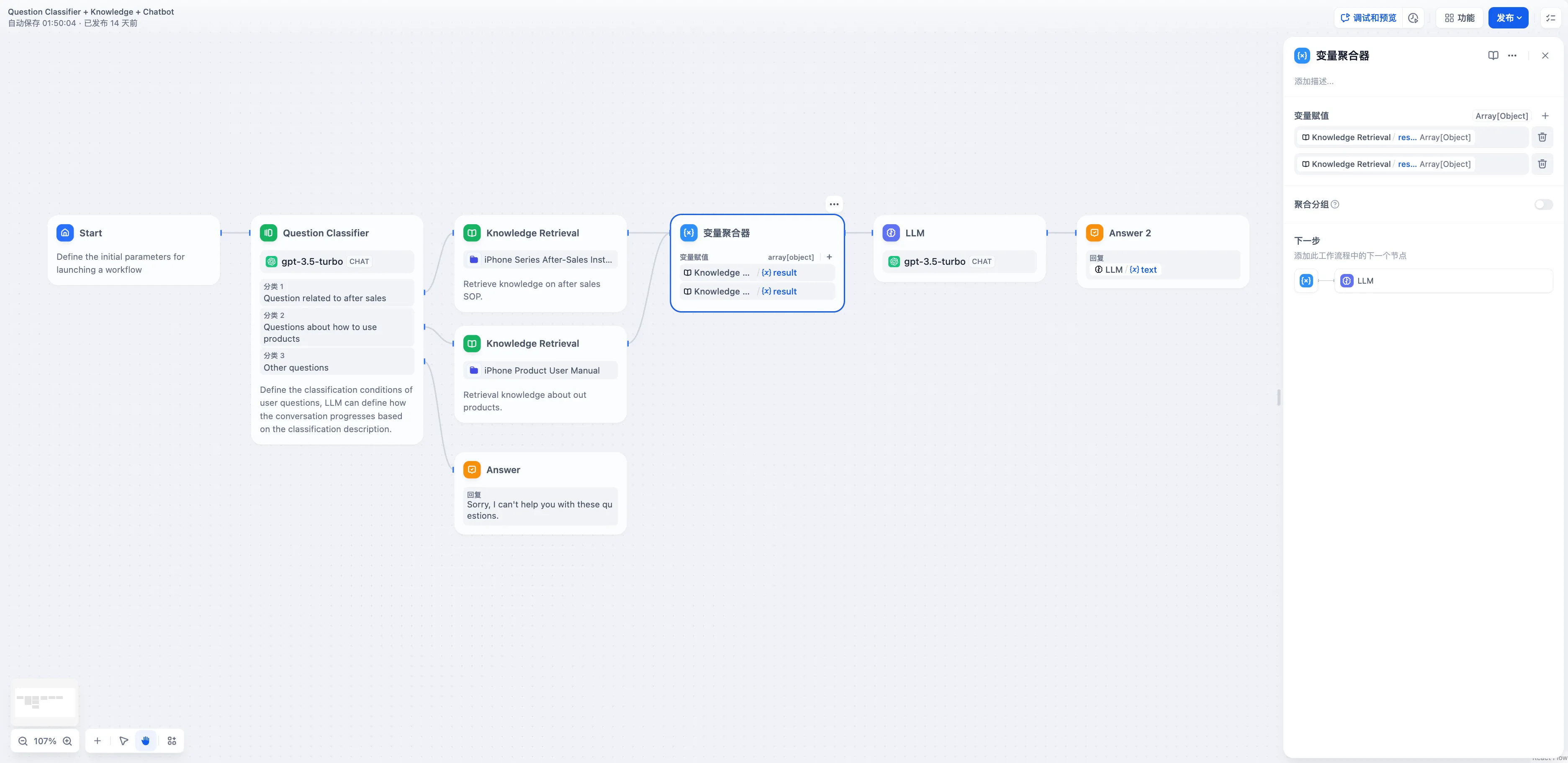Click the organize nodes layout icon
The height and width of the screenshot is (763, 1568).
pos(172,740)
